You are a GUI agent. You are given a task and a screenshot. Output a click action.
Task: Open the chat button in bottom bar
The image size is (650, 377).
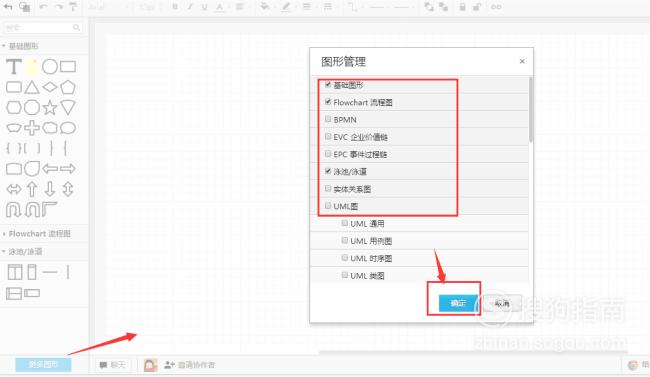[112, 365]
